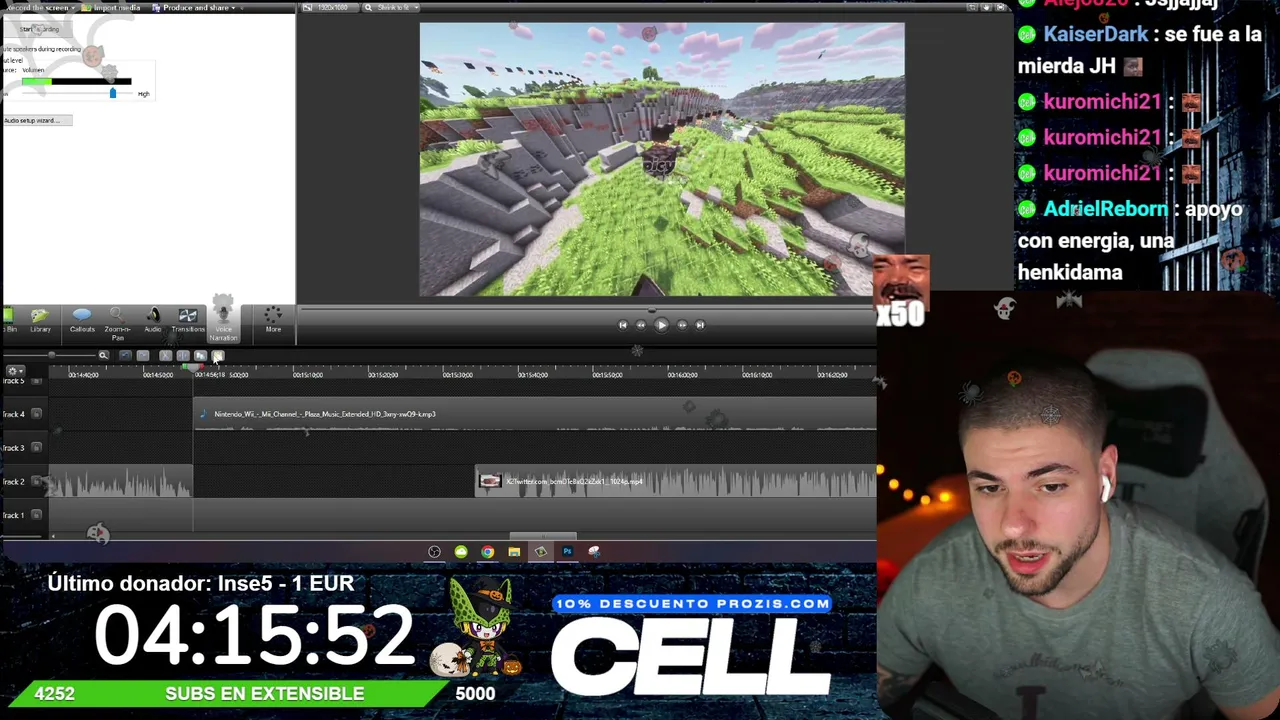
Task: Click the Start recording button
Action: [x=38, y=29]
